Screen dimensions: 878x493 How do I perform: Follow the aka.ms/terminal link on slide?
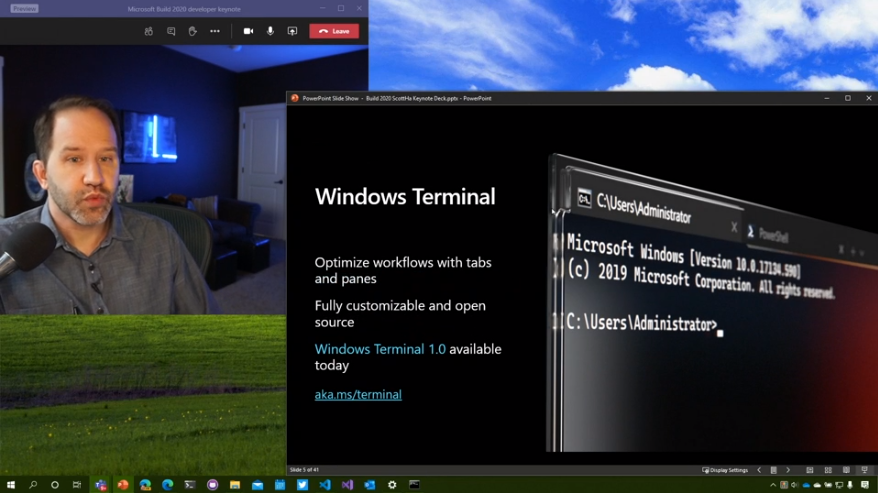(x=358, y=394)
